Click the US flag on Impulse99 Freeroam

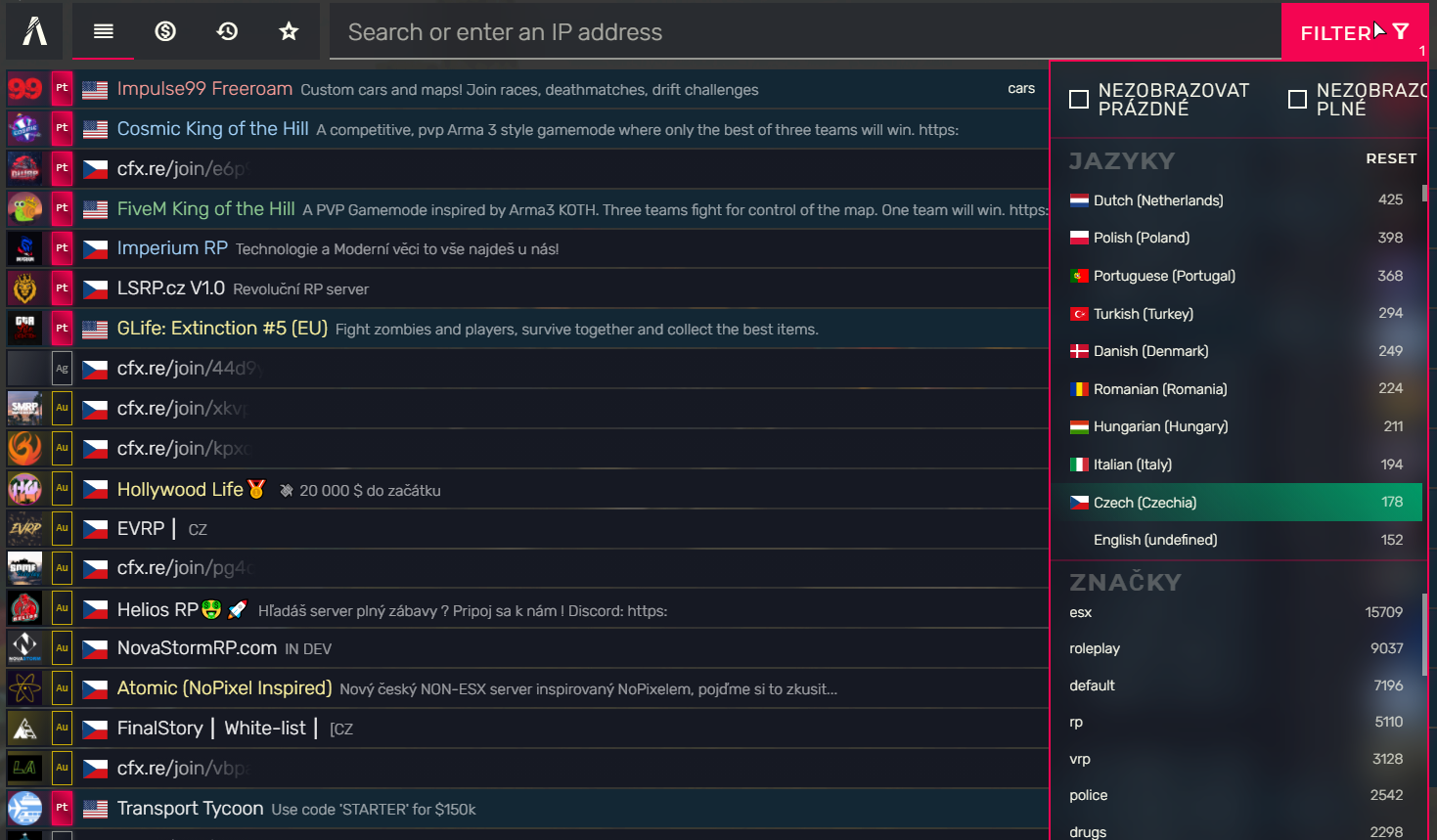tap(94, 88)
